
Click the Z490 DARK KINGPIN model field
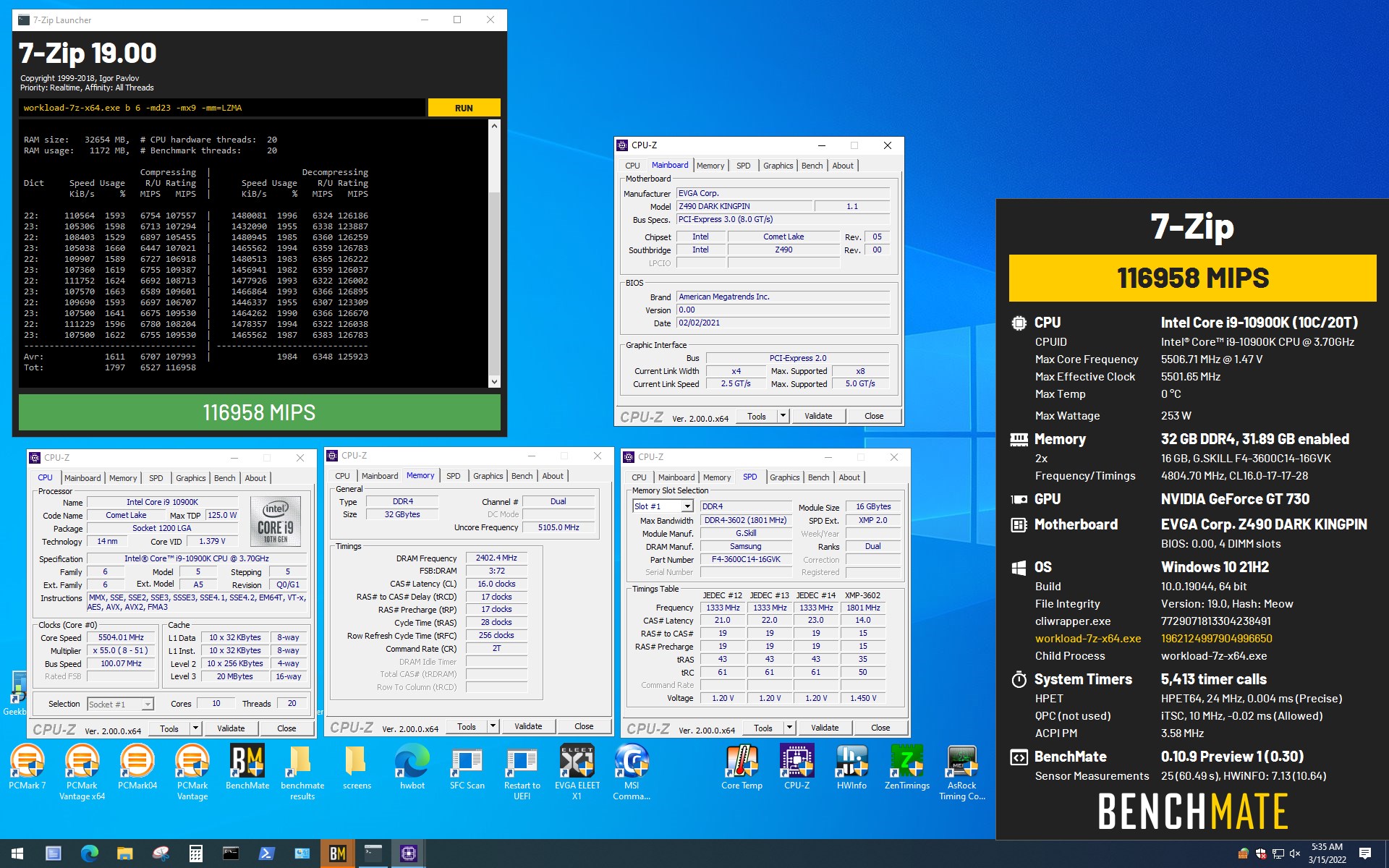(x=743, y=206)
